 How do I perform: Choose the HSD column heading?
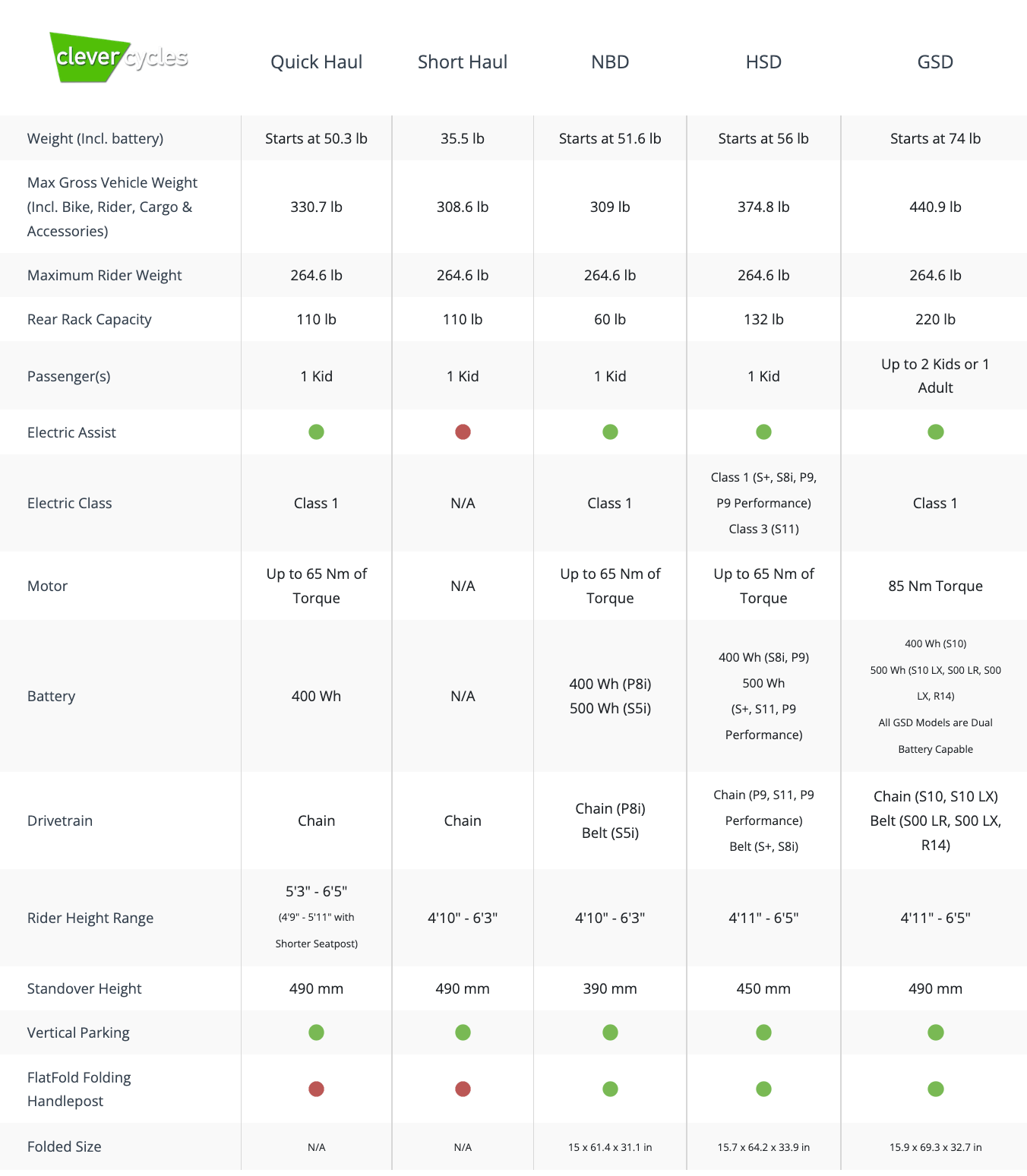pyautogui.click(x=763, y=62)
